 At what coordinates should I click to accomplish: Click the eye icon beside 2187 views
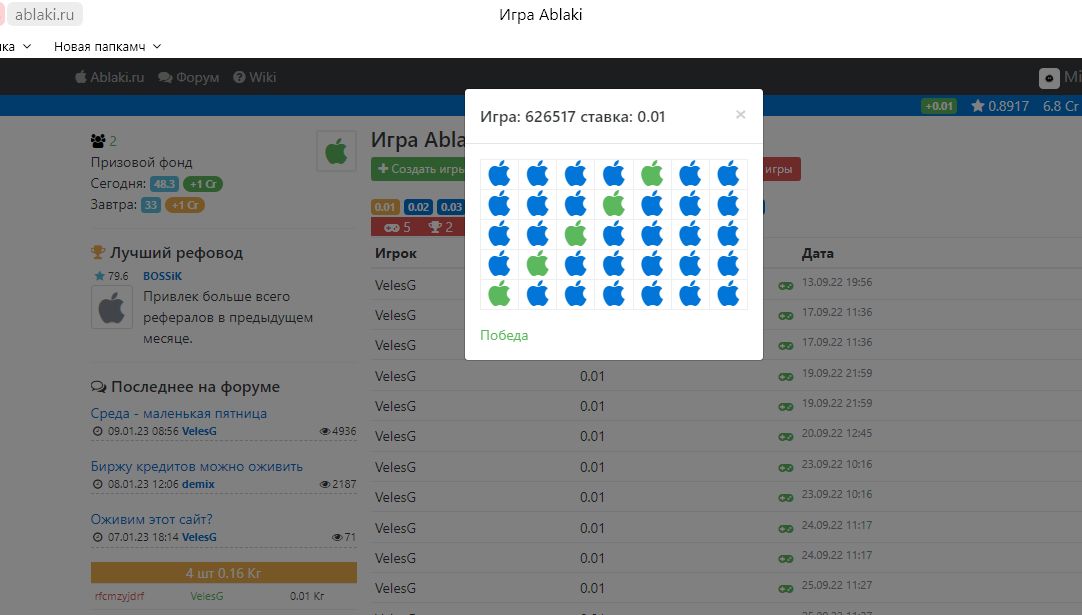324,485
